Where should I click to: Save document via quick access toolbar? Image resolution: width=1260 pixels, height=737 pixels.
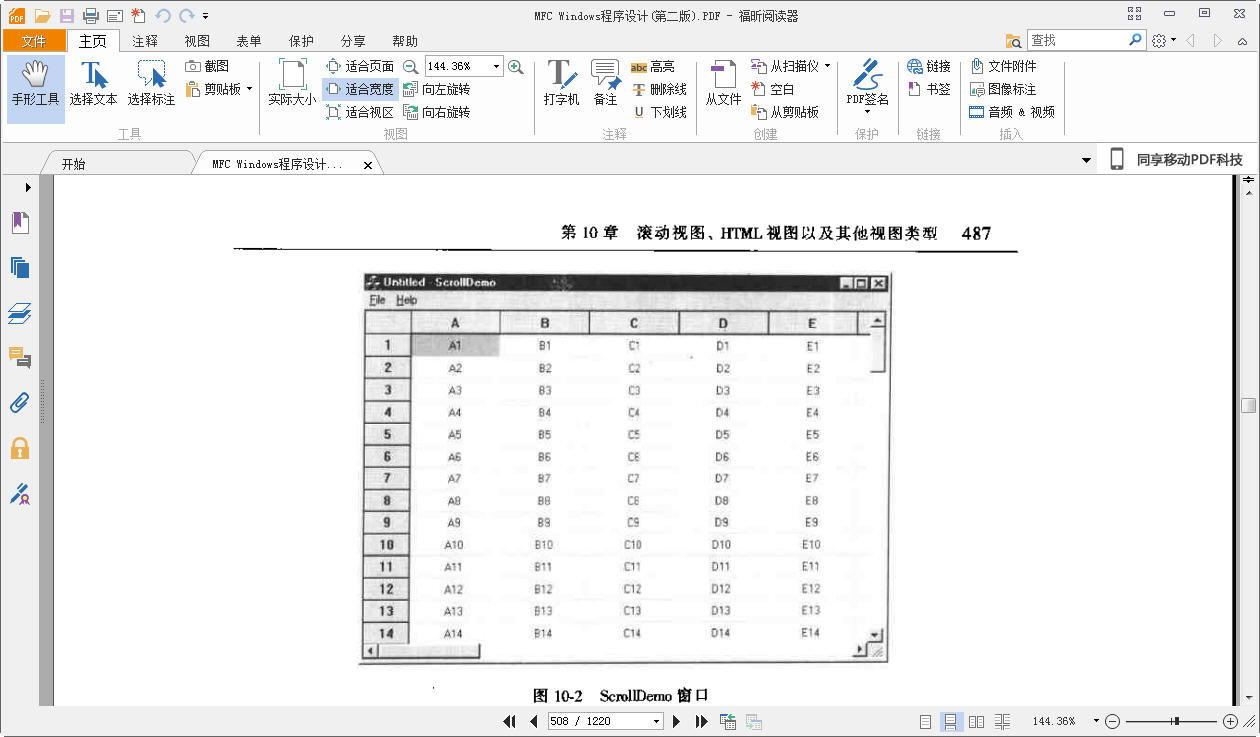click(x=66, y=15)
